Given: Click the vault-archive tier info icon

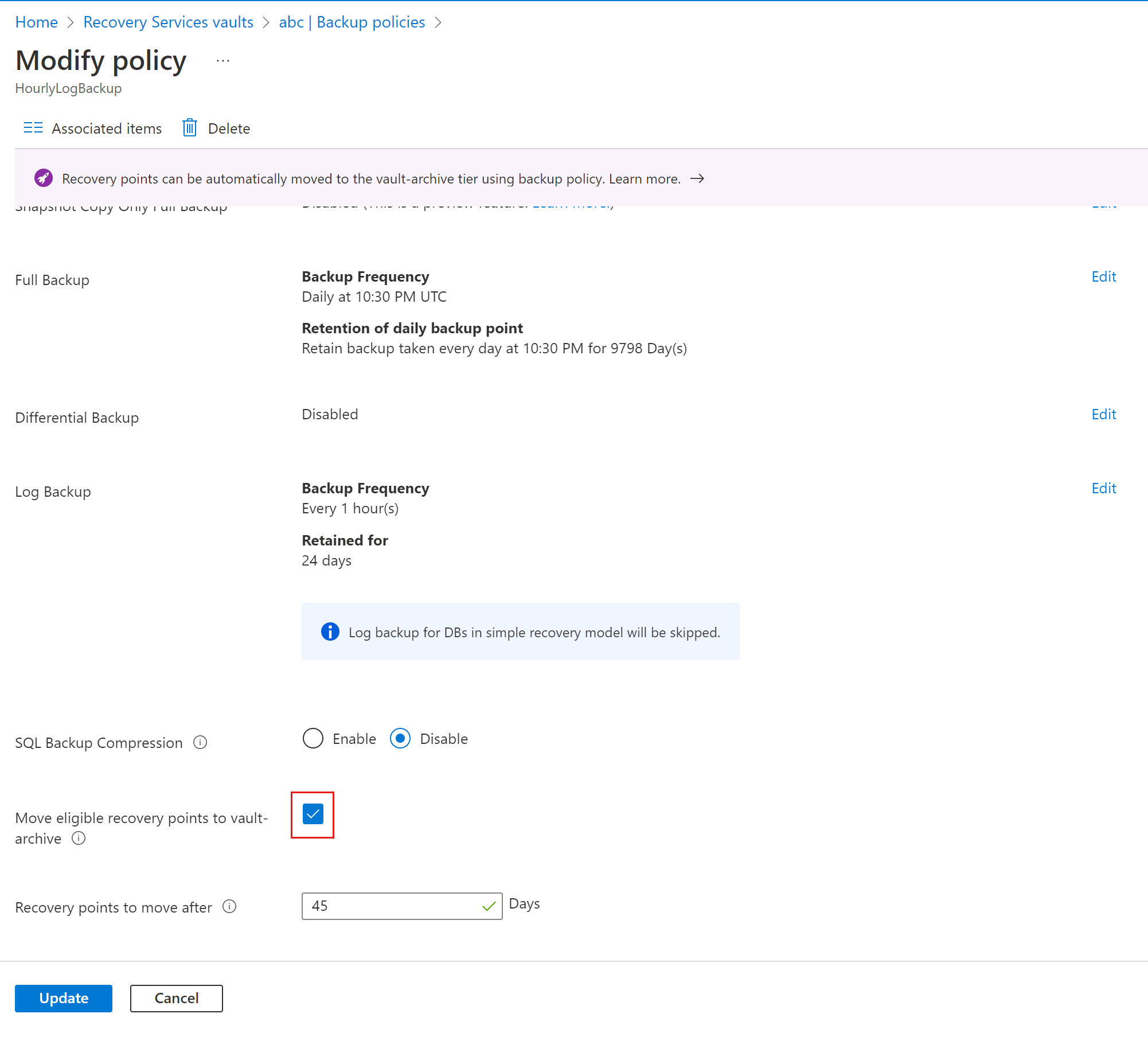Looking at the screenshot, I should coord(79,838).
